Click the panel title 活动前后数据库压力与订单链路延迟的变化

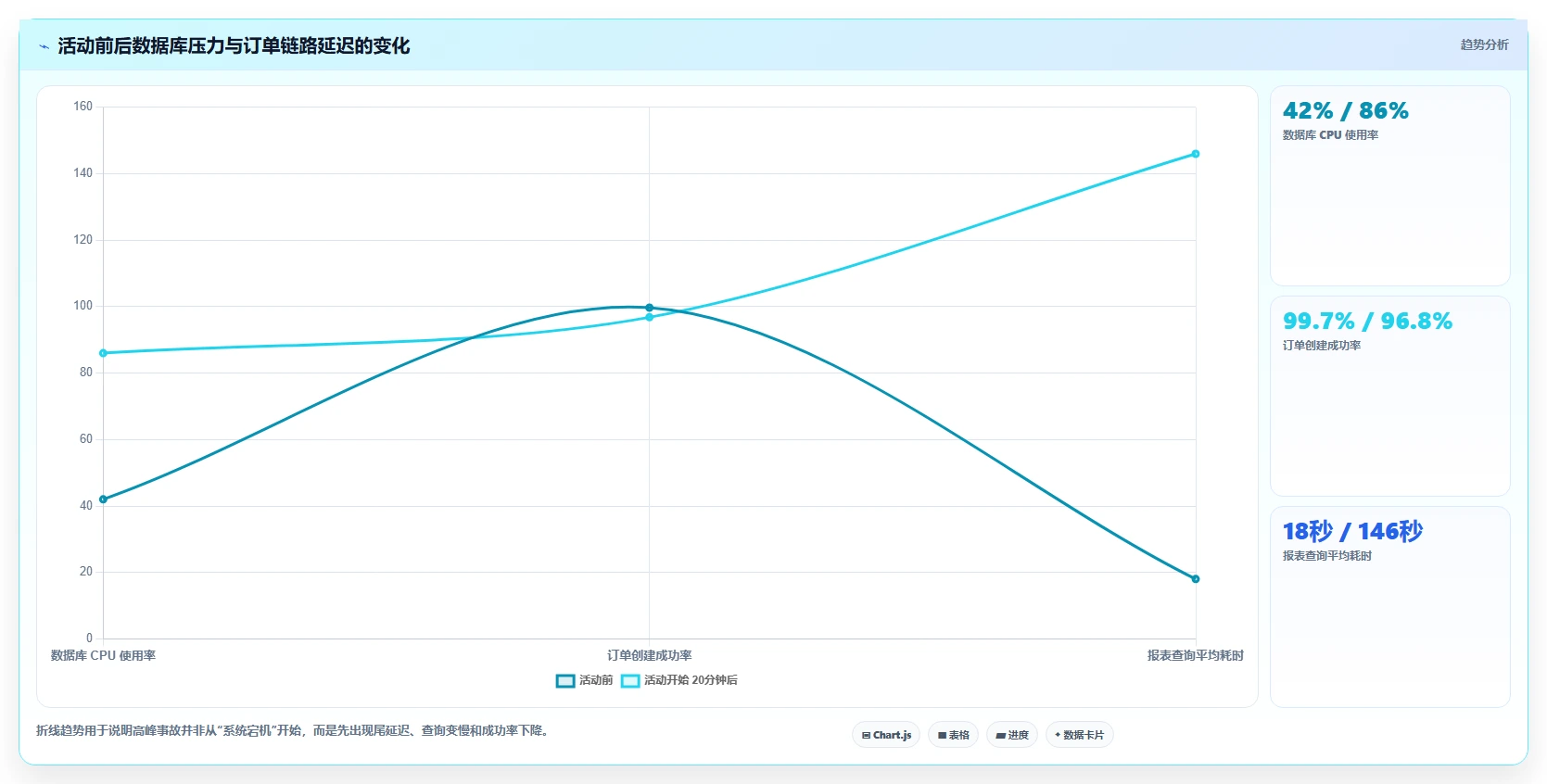[234, 46]
